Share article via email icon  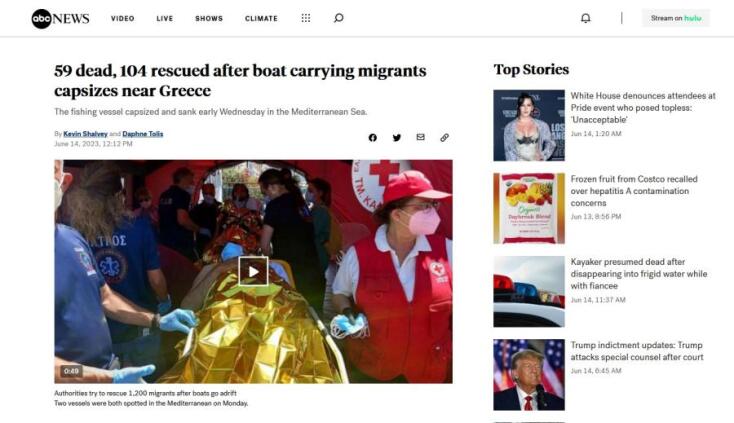[x=420, y=137]
